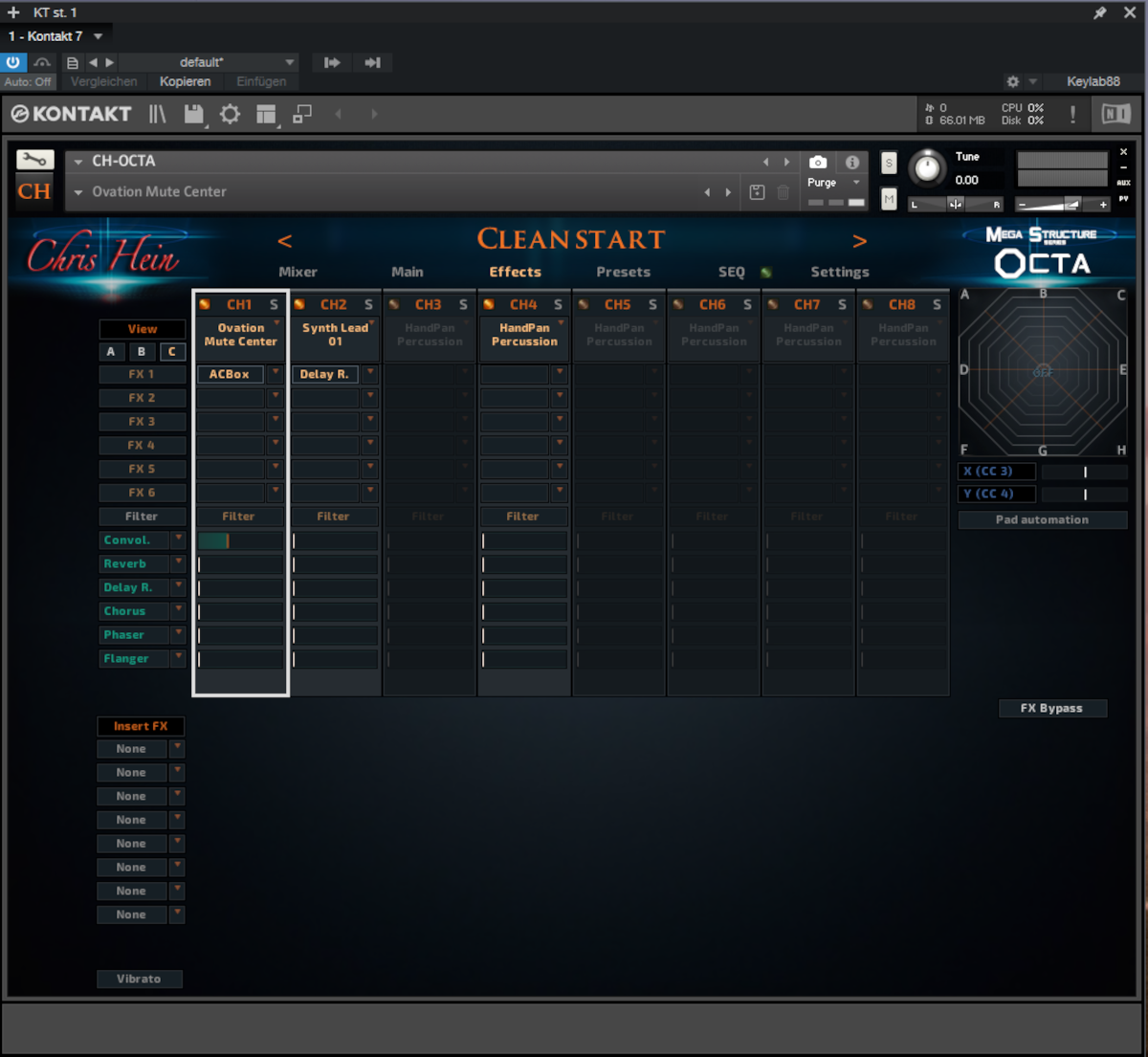Open the Reverb send effect dropdown
The image size is (1148, 1057).
click(x=179, y=563)
